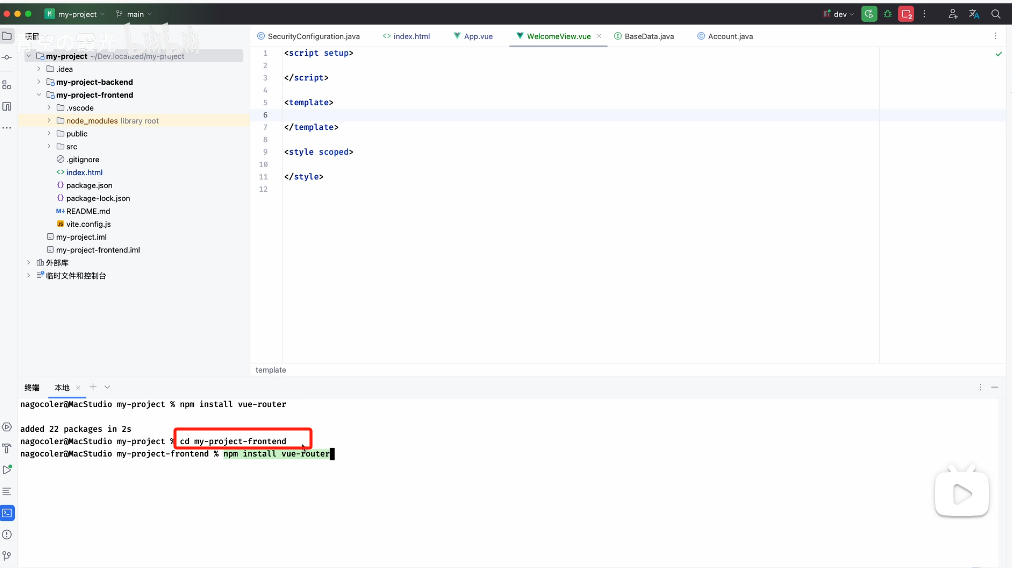Screen dimensions: 1012x568
Task: Expand the src folder
Action: coord(49,147)
